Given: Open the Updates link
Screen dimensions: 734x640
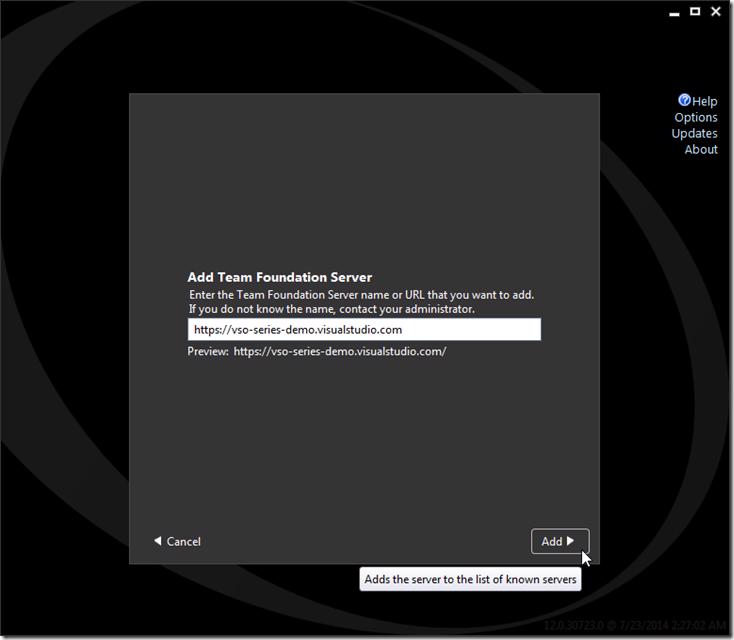Looking at the screenshot, I should pos(694,133).
